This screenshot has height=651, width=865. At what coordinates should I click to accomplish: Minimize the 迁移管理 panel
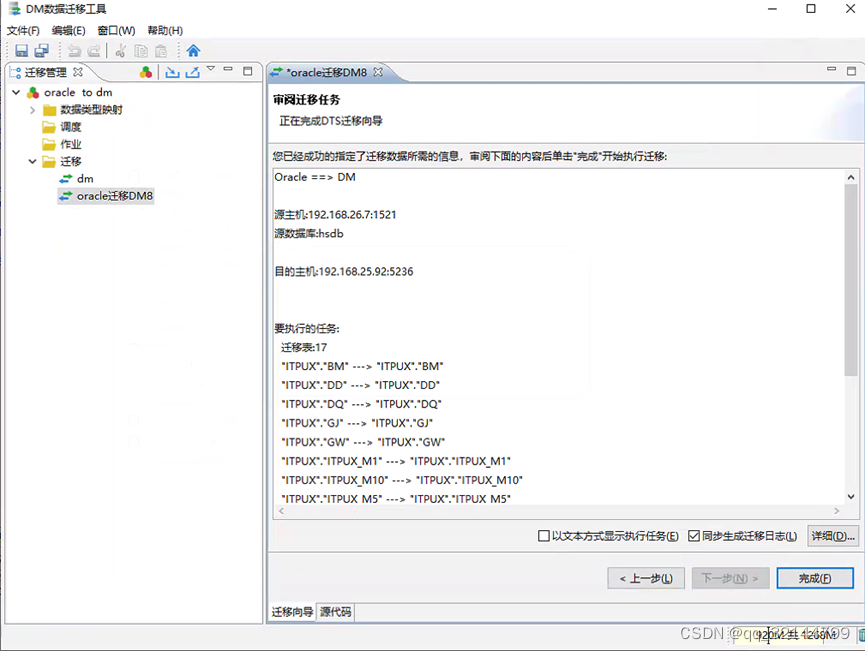[228, 70]
